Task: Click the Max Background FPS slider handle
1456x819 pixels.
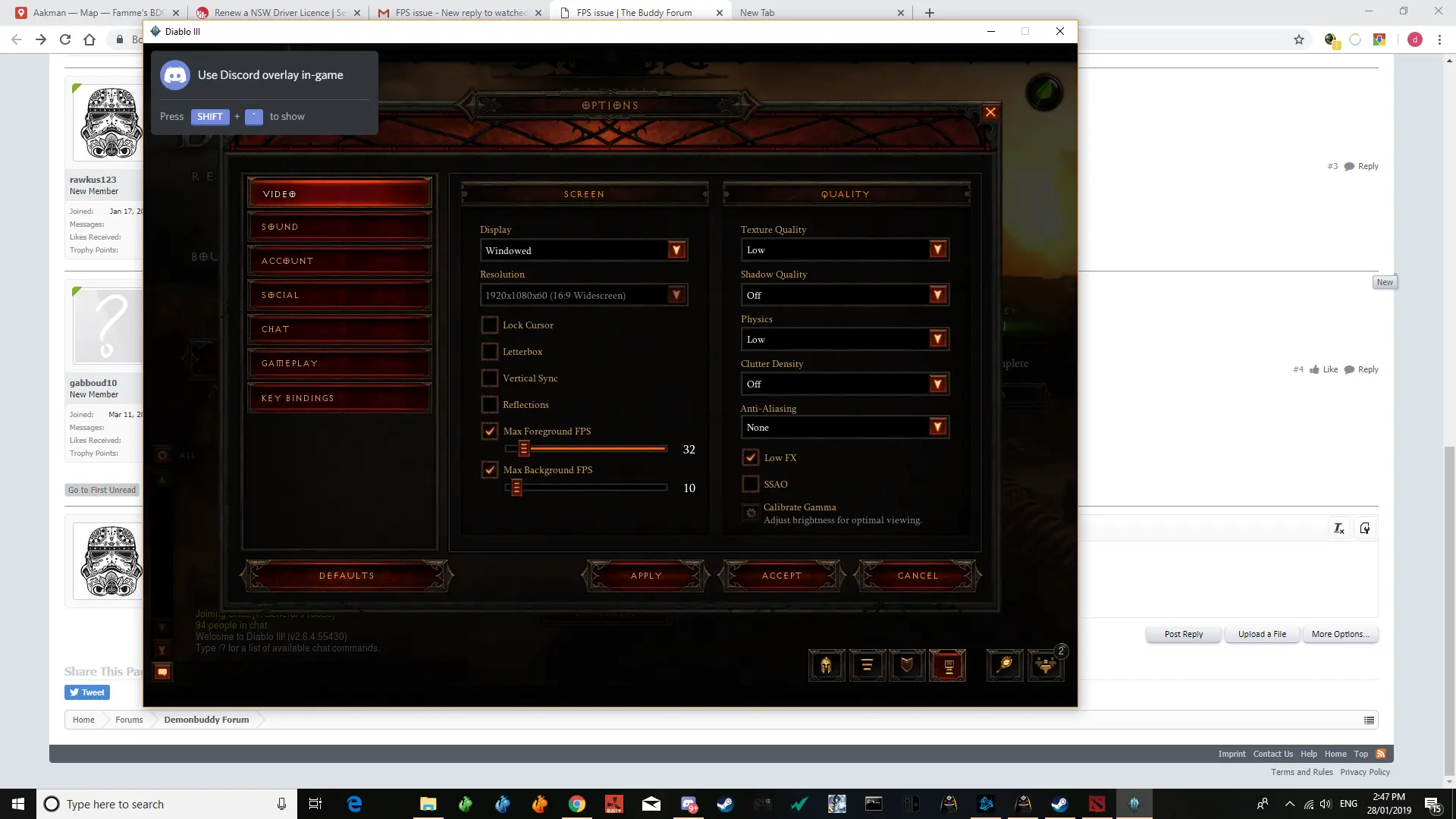Action: [x=516, y=488]
